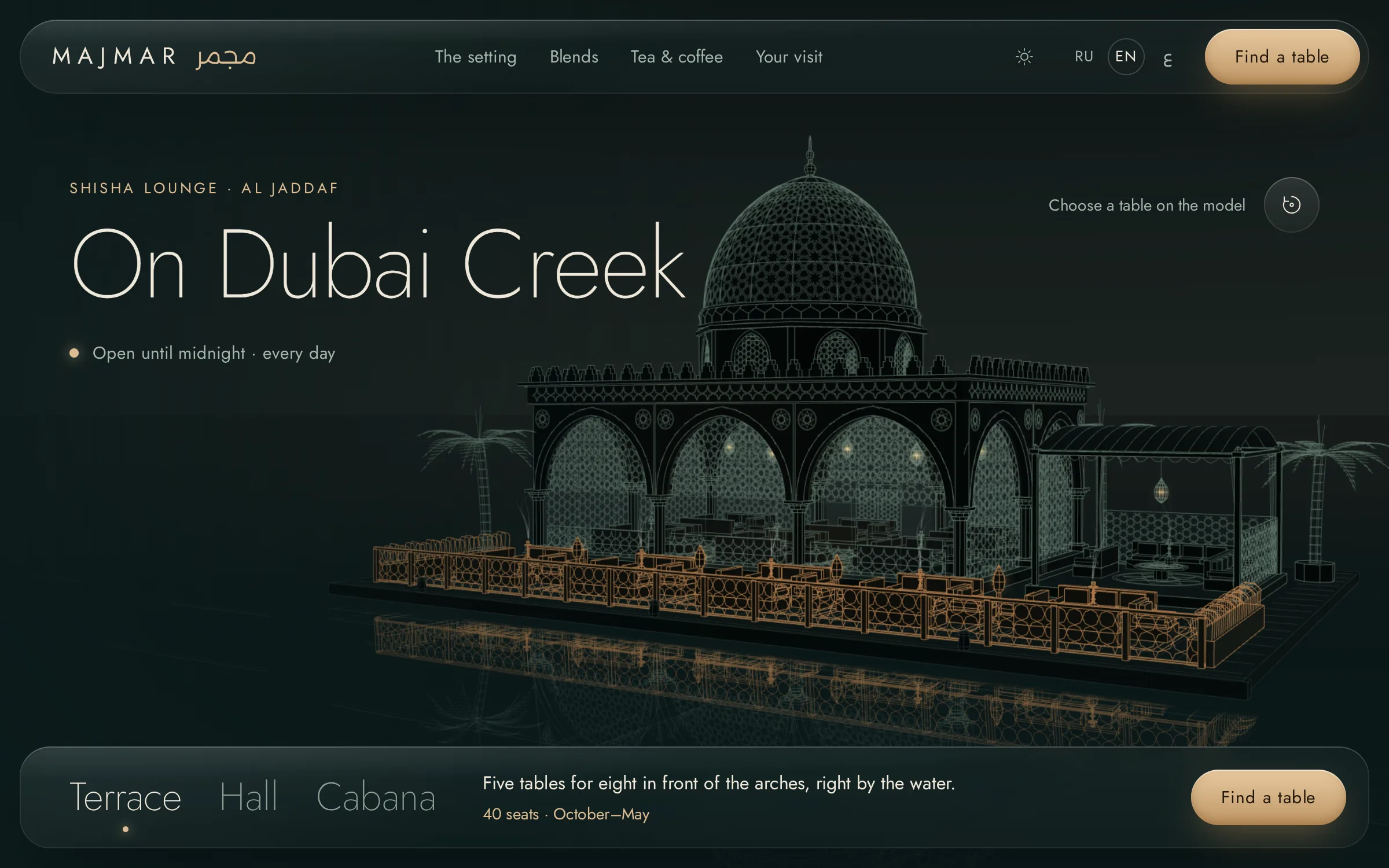Click the rotate model icon button
Viewport: 1389px width, 868px height.
[x=1291, y=205]
